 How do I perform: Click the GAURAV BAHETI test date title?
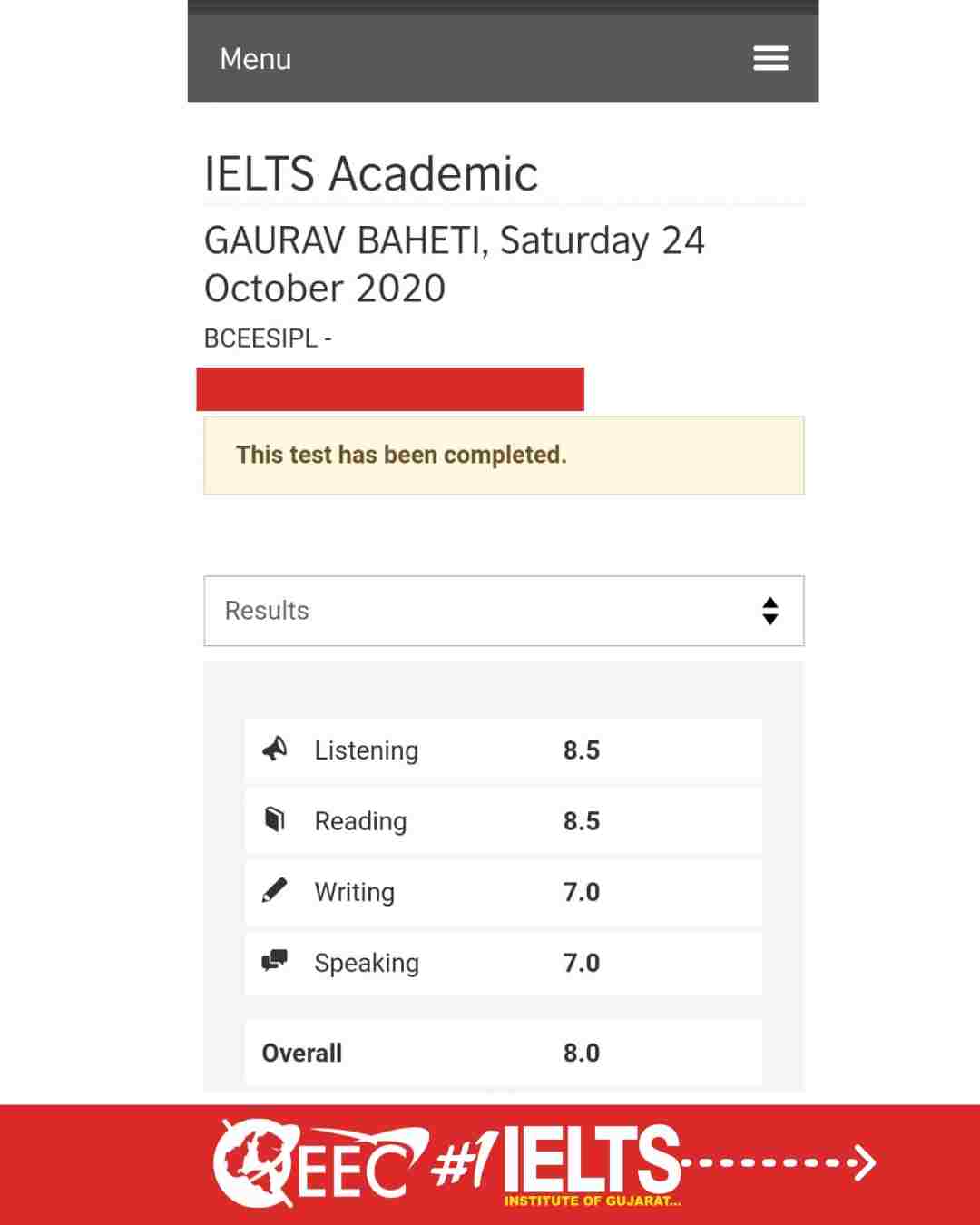pos(454,264)
